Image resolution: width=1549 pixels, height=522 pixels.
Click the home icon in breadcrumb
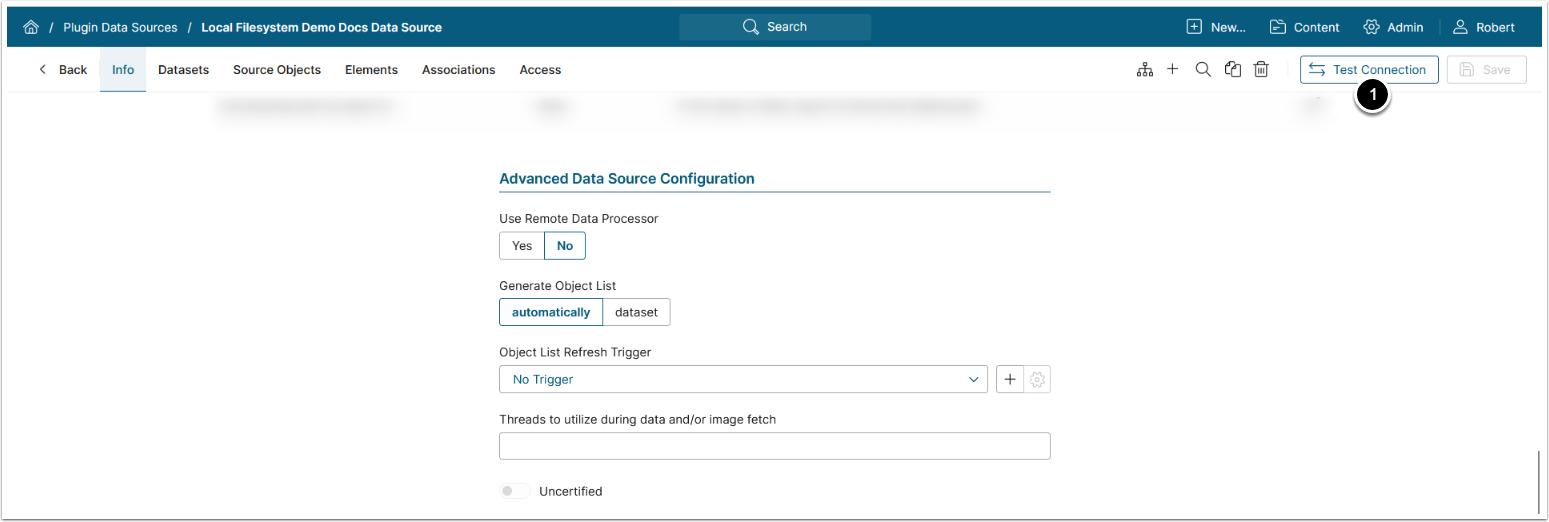pos(31,27)
